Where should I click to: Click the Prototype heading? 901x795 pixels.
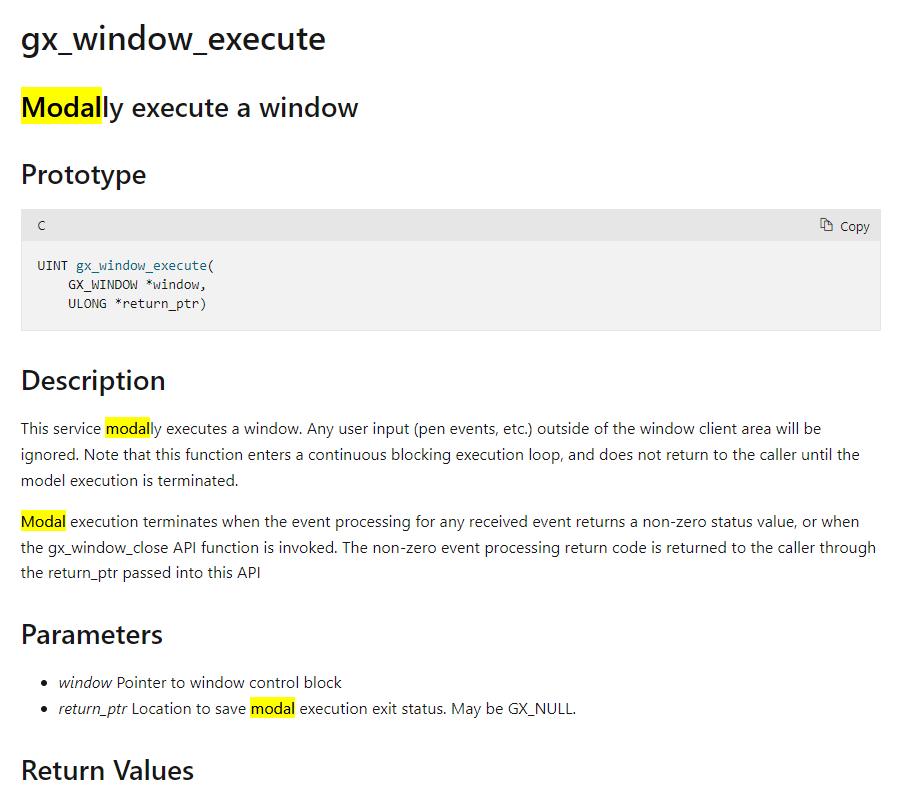click(x=83, y=175)
